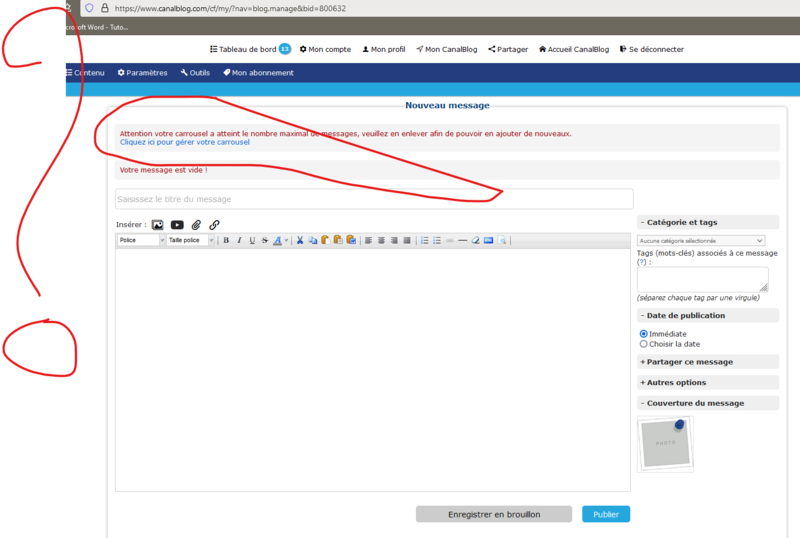Click Enregistrer en brouillon button
The width and height of the screenshot is (800, 538).
(x=494, y=515)
